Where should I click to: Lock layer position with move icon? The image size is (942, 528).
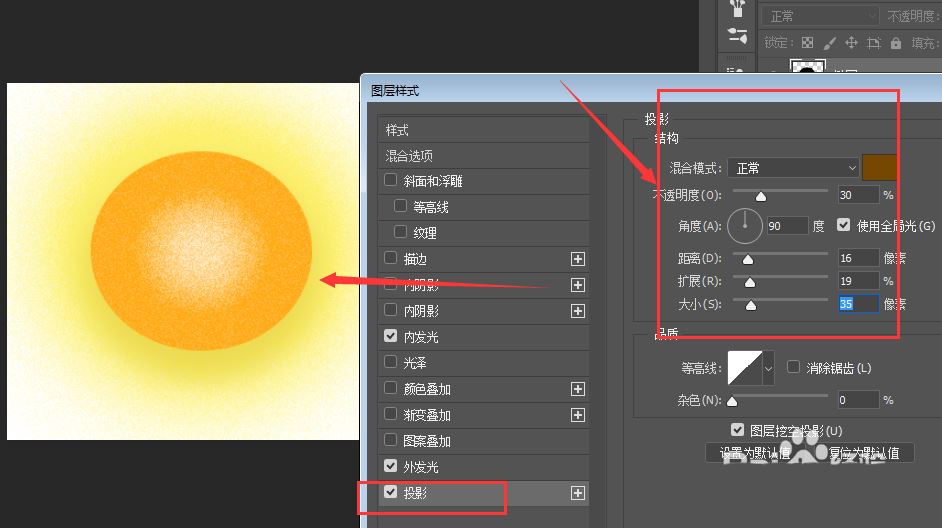(851, 43)
